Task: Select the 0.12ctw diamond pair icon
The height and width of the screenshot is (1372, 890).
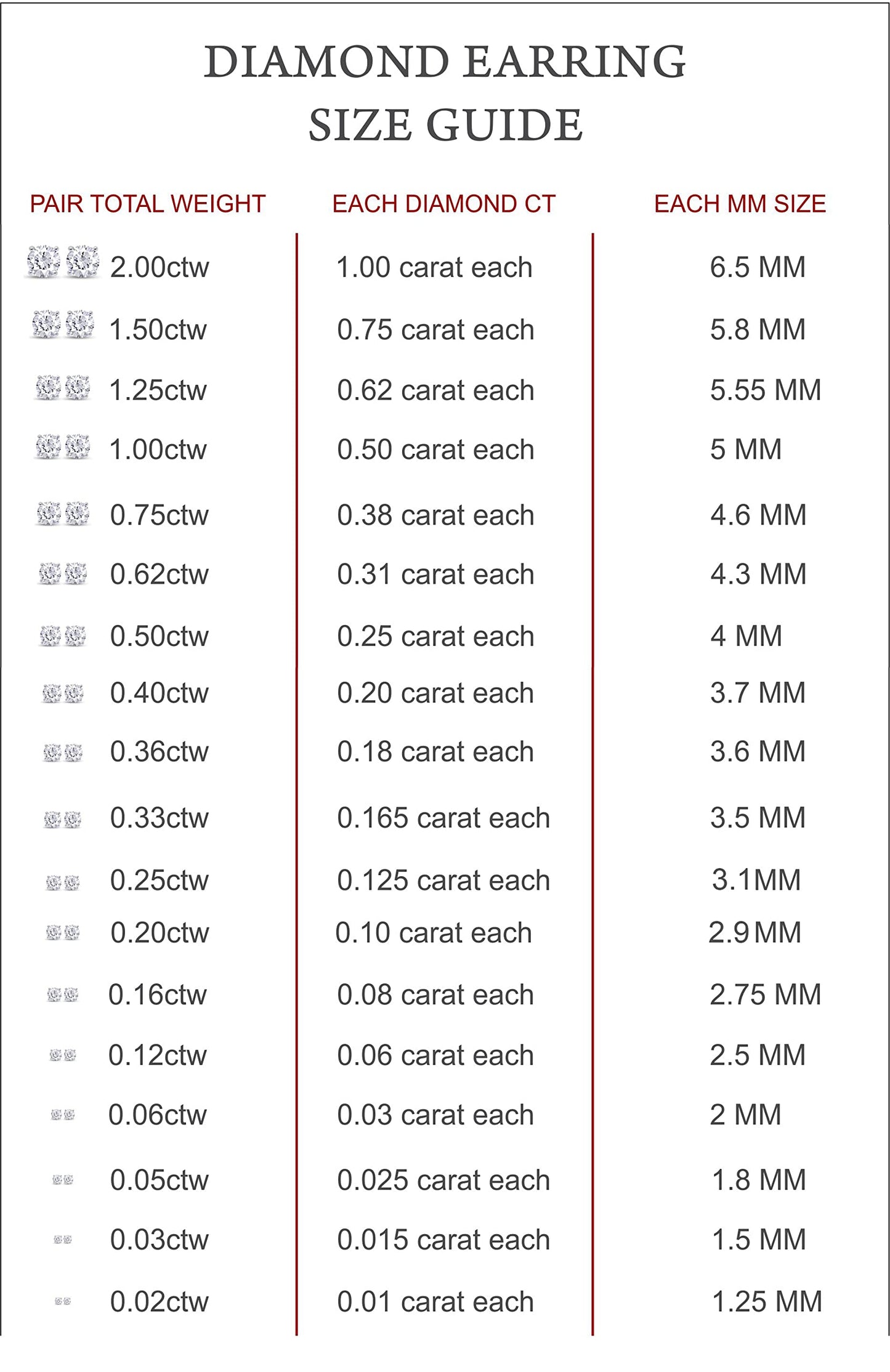Action: pos(63,1055)
